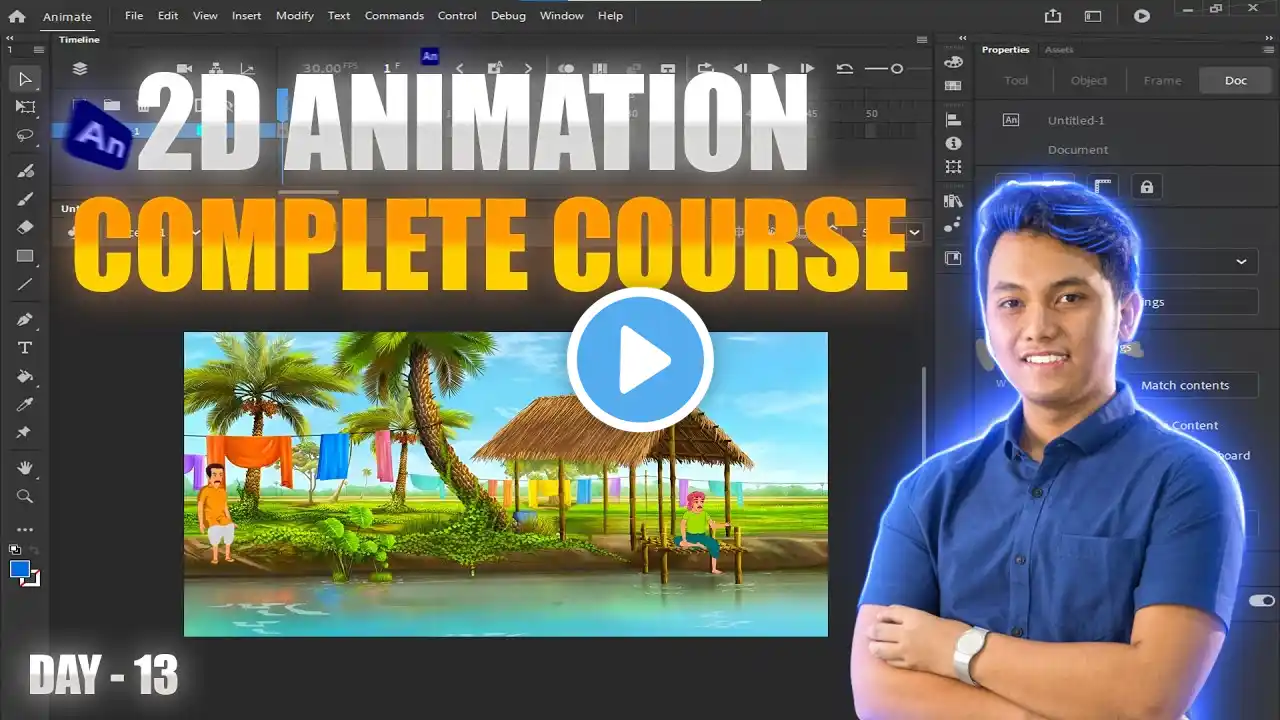This screenshot has width=1280, height=720.
Task: Open the Window menu
Action: tap(561, 16)
